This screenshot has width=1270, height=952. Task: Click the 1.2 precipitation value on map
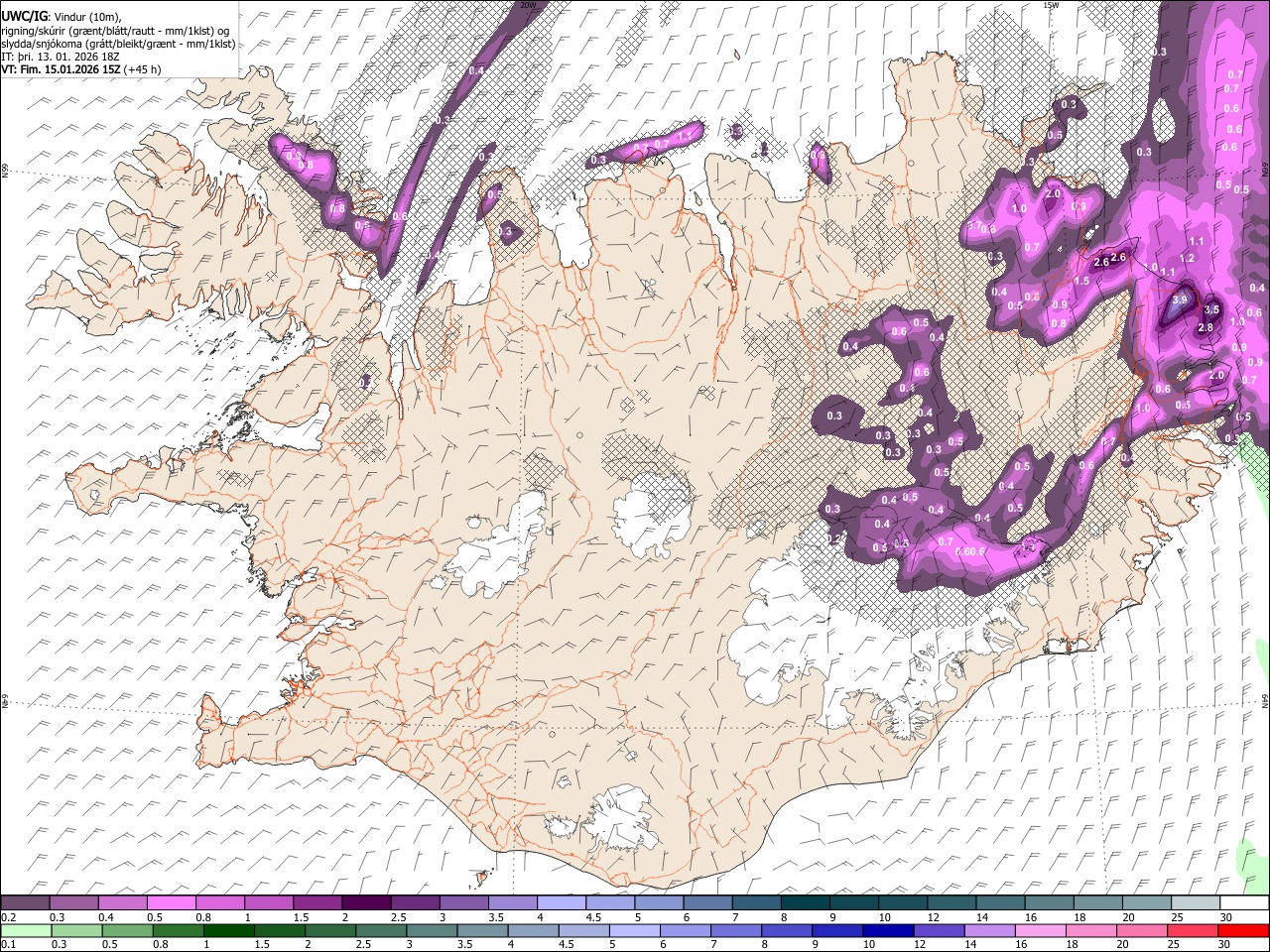1187,258
